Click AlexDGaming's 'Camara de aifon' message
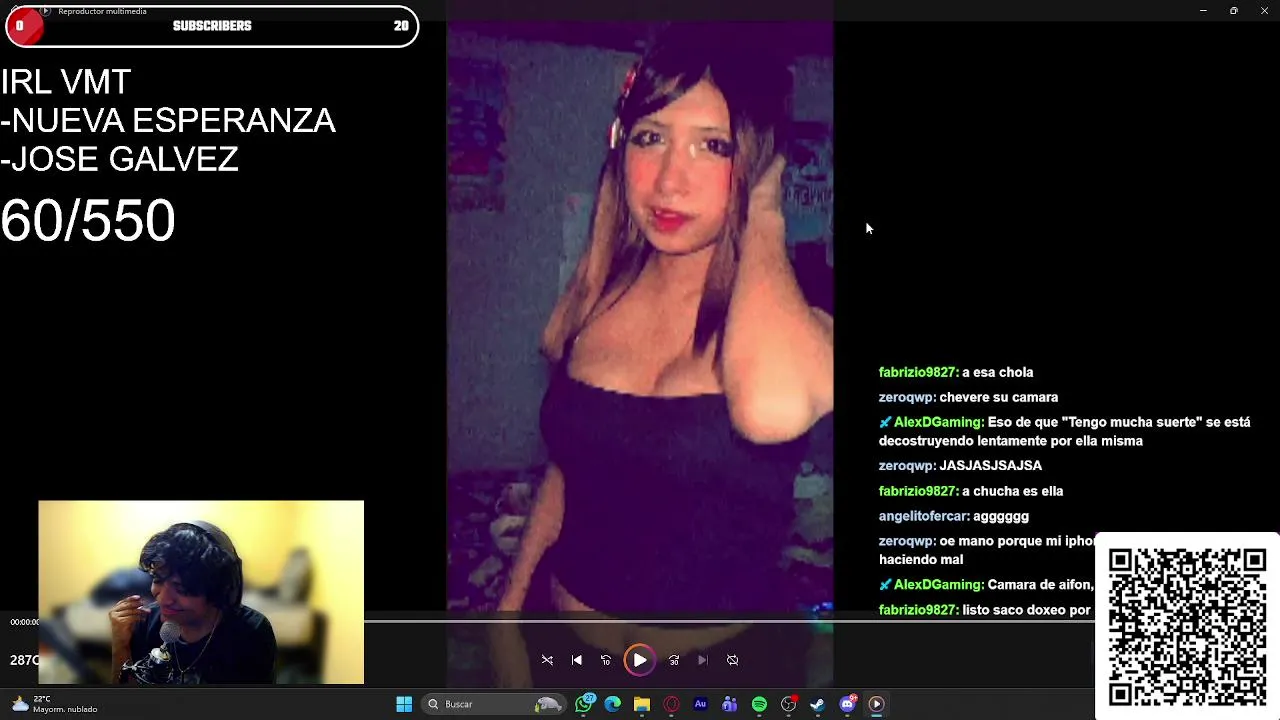This screenshot has width=1280, height=720. (987, 585)
